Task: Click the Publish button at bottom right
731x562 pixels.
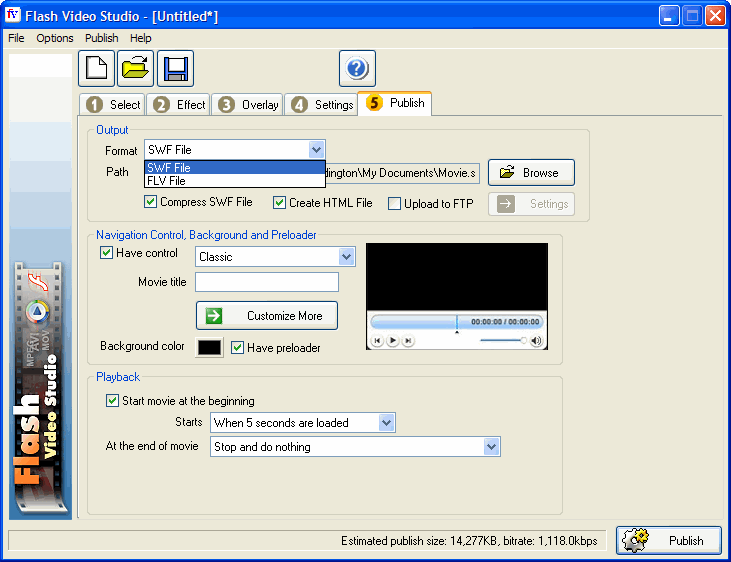Action: click(669, 541)
